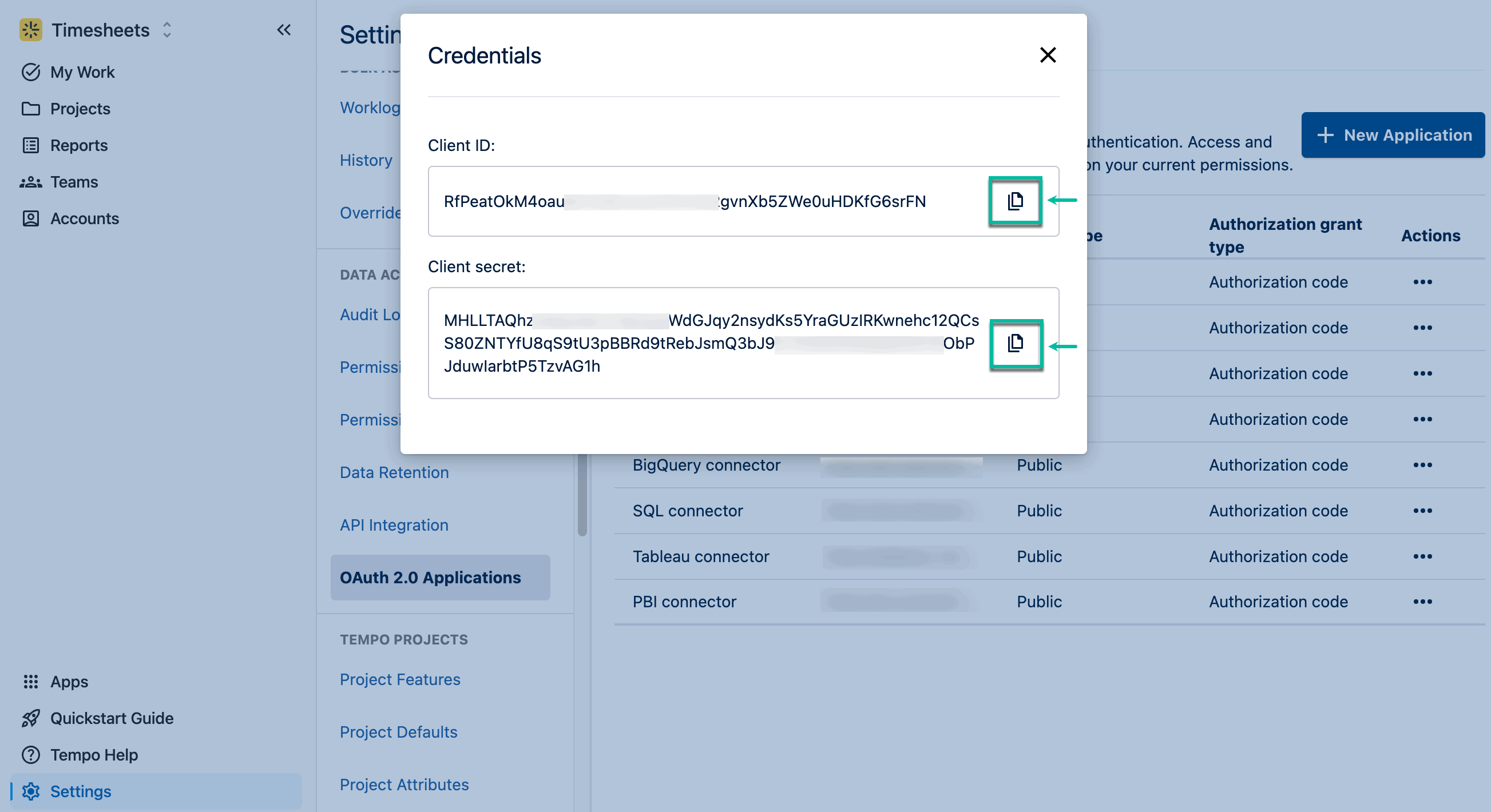Screen dimensions: 1491x812
Task: Open the Apps grid icon
Action: point(31,682)
